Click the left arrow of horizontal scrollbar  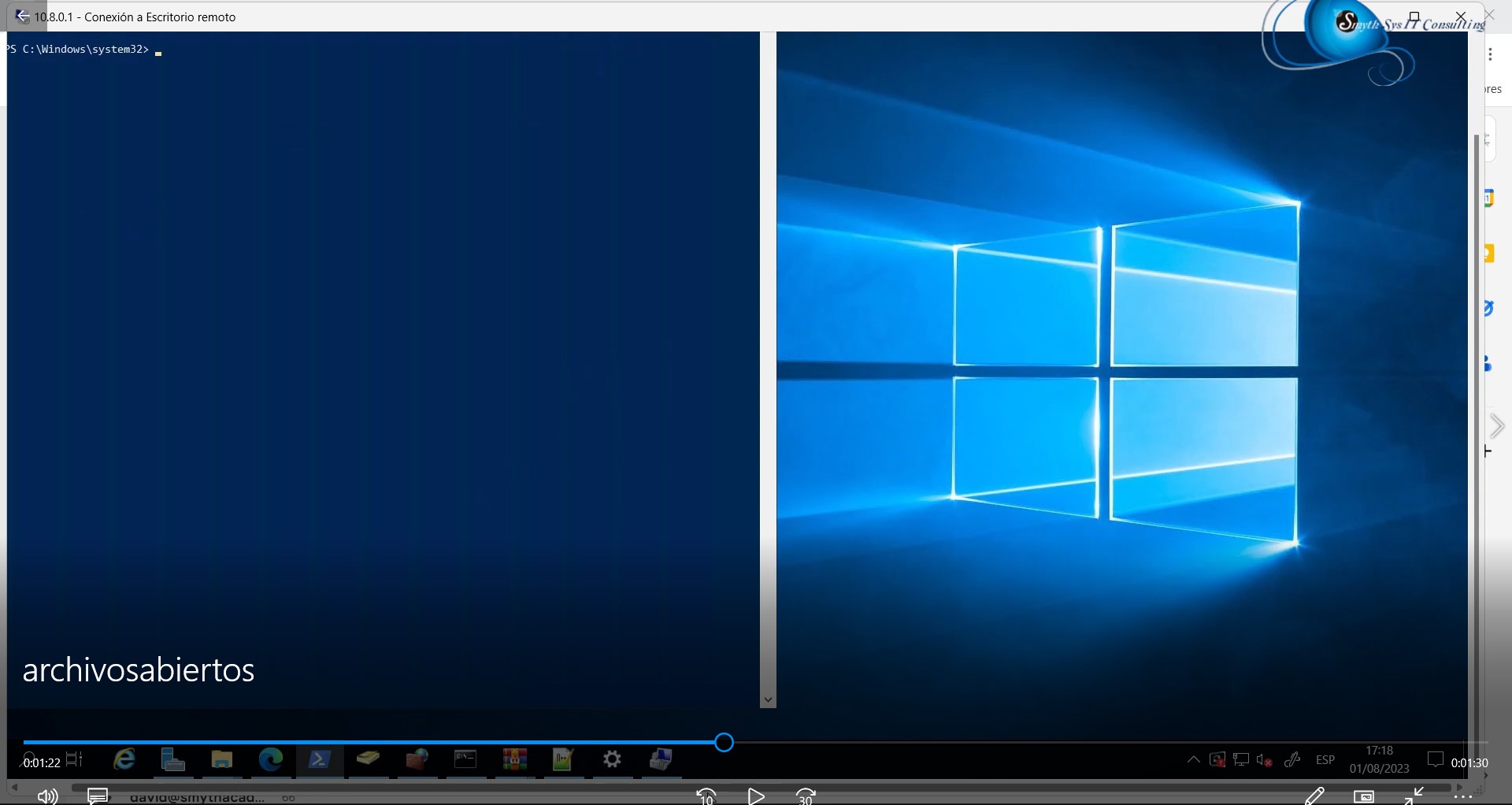pos(14,787)
